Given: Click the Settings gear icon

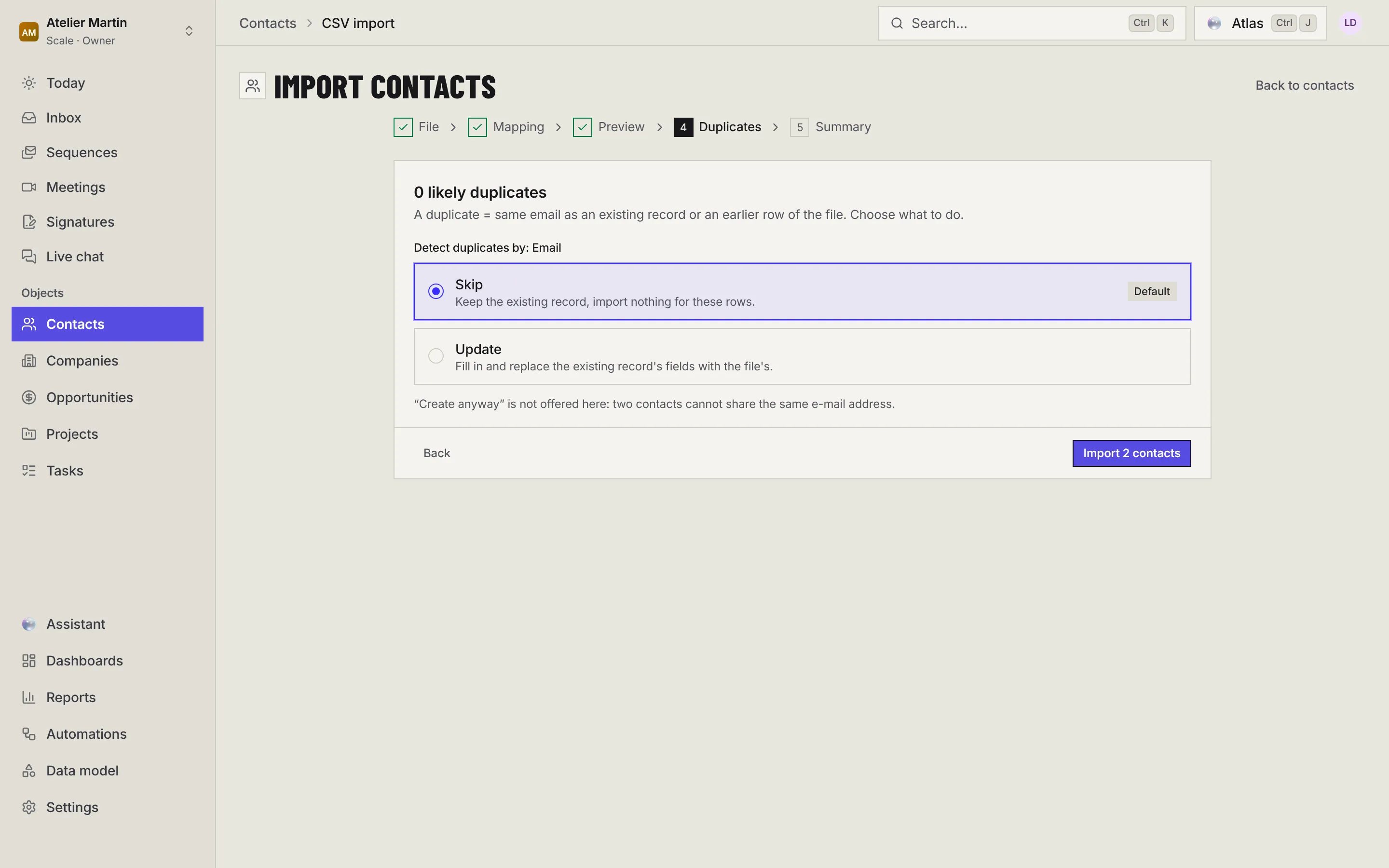Looking at the screenshot, I should click(x=29, y=808).
